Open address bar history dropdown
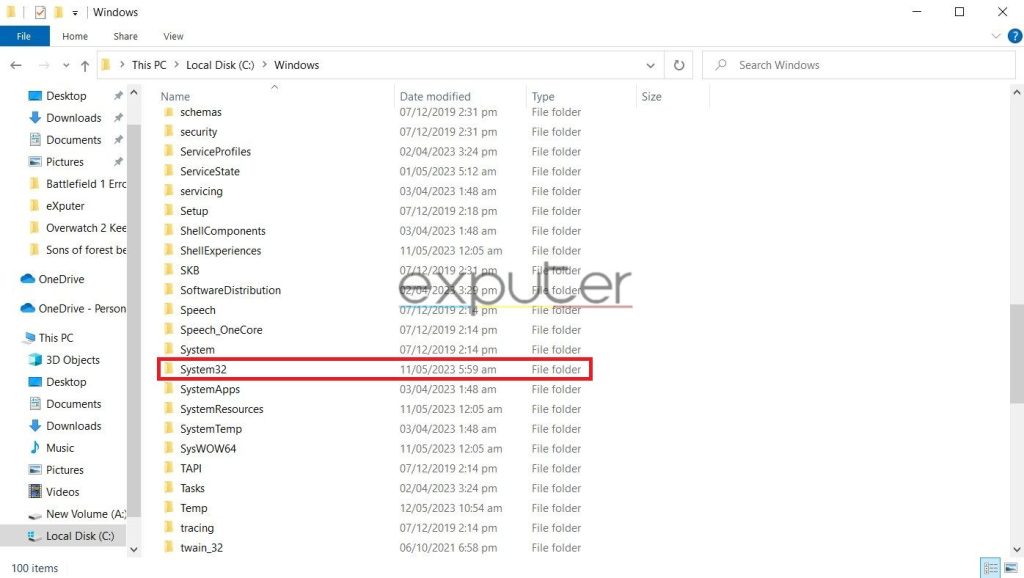1024x578 pixels. click(x=651, y=65)
